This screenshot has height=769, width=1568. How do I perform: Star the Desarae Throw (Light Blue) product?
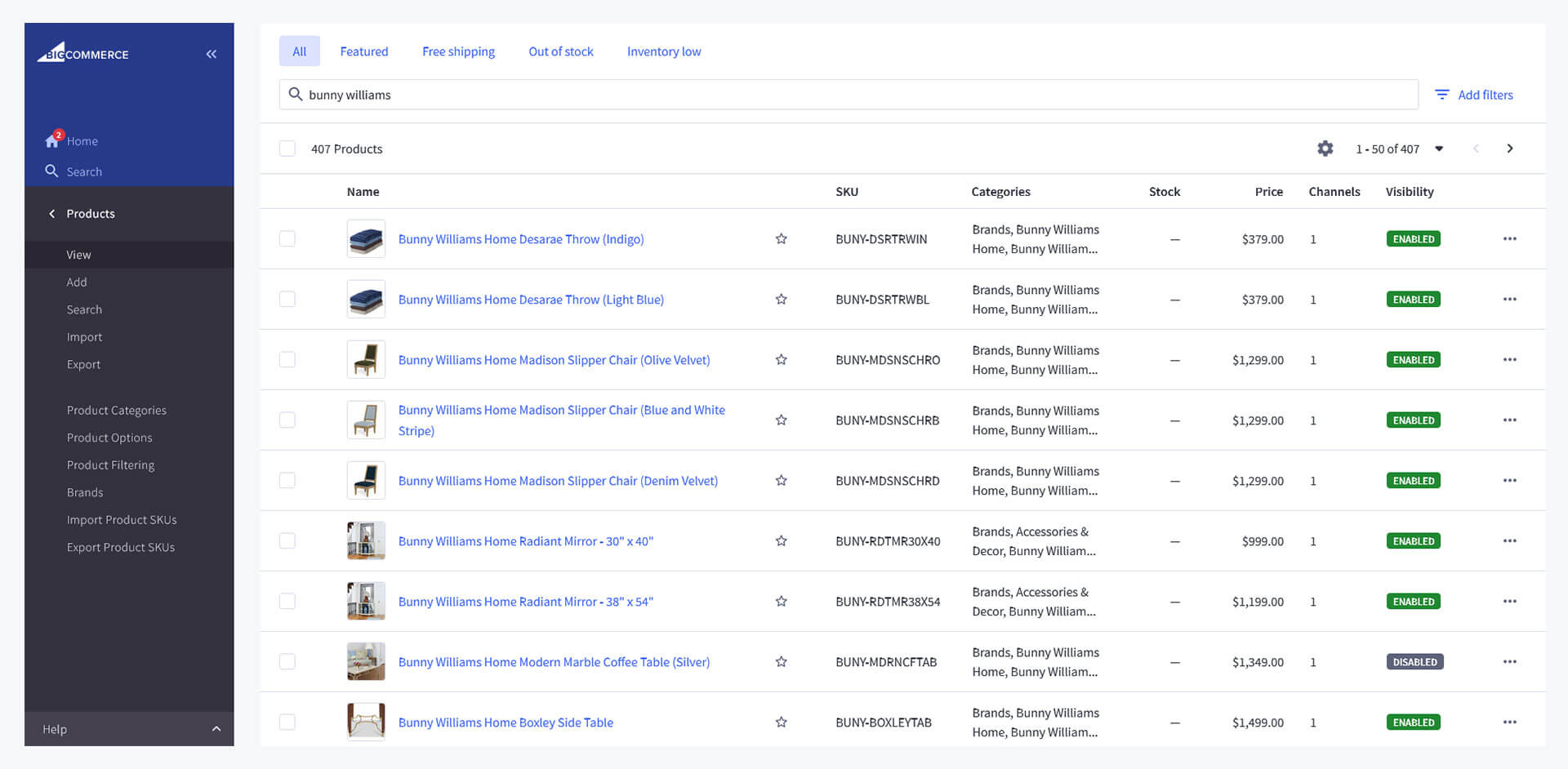click(x=782, y=300)
